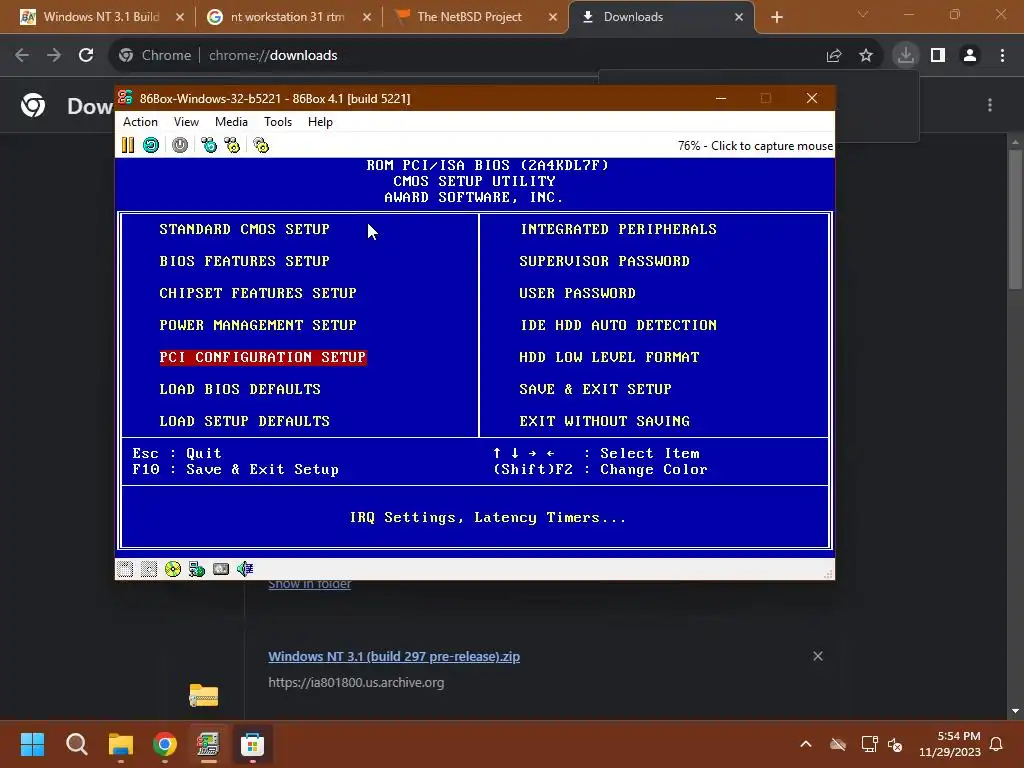Close the NetBSD Project tab

pyautogui.click(x=552, y=17)
